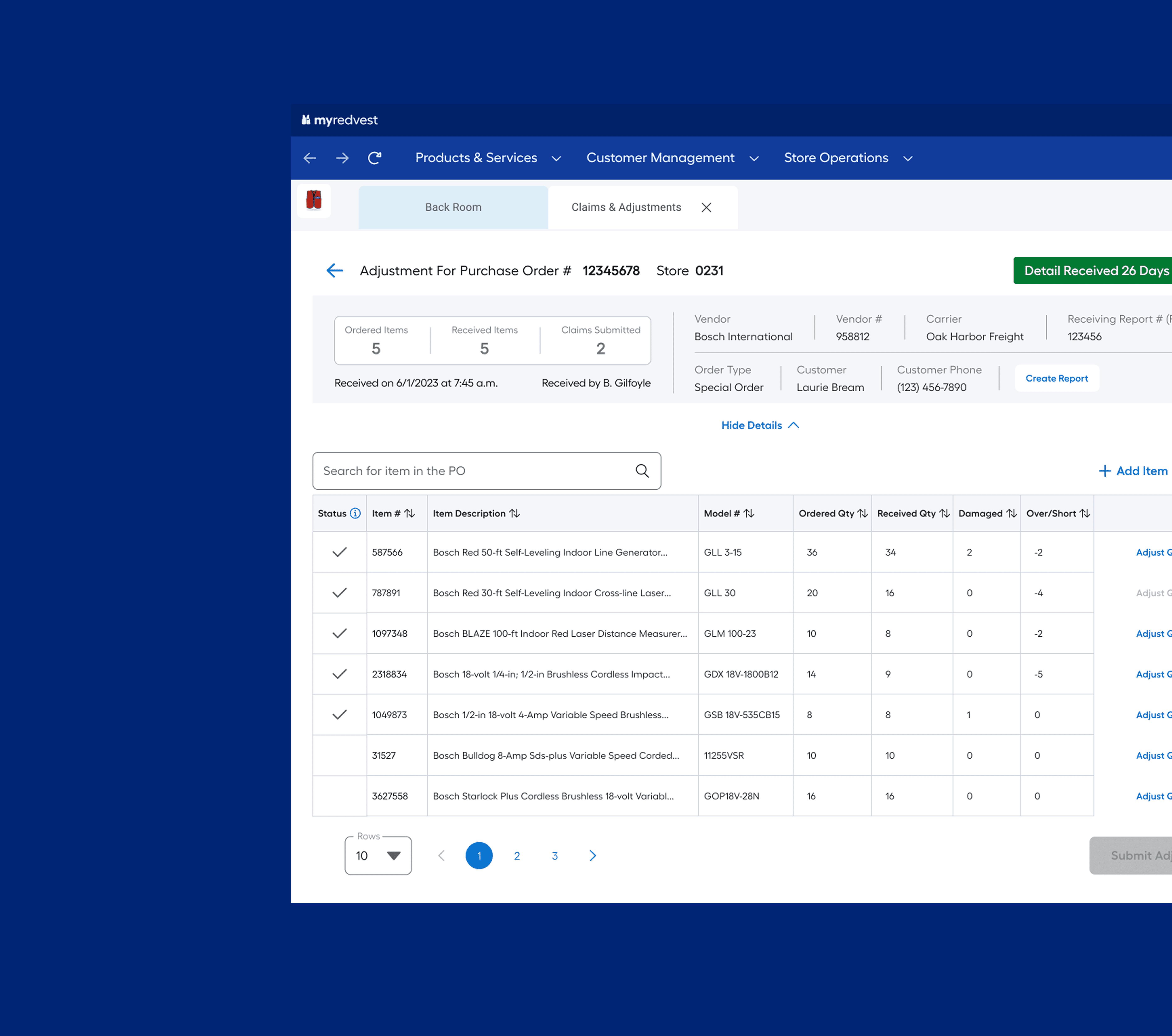Sort by Item # column arrows
The width and height of the screenshot is (1172, 1036).
[409, 513]
